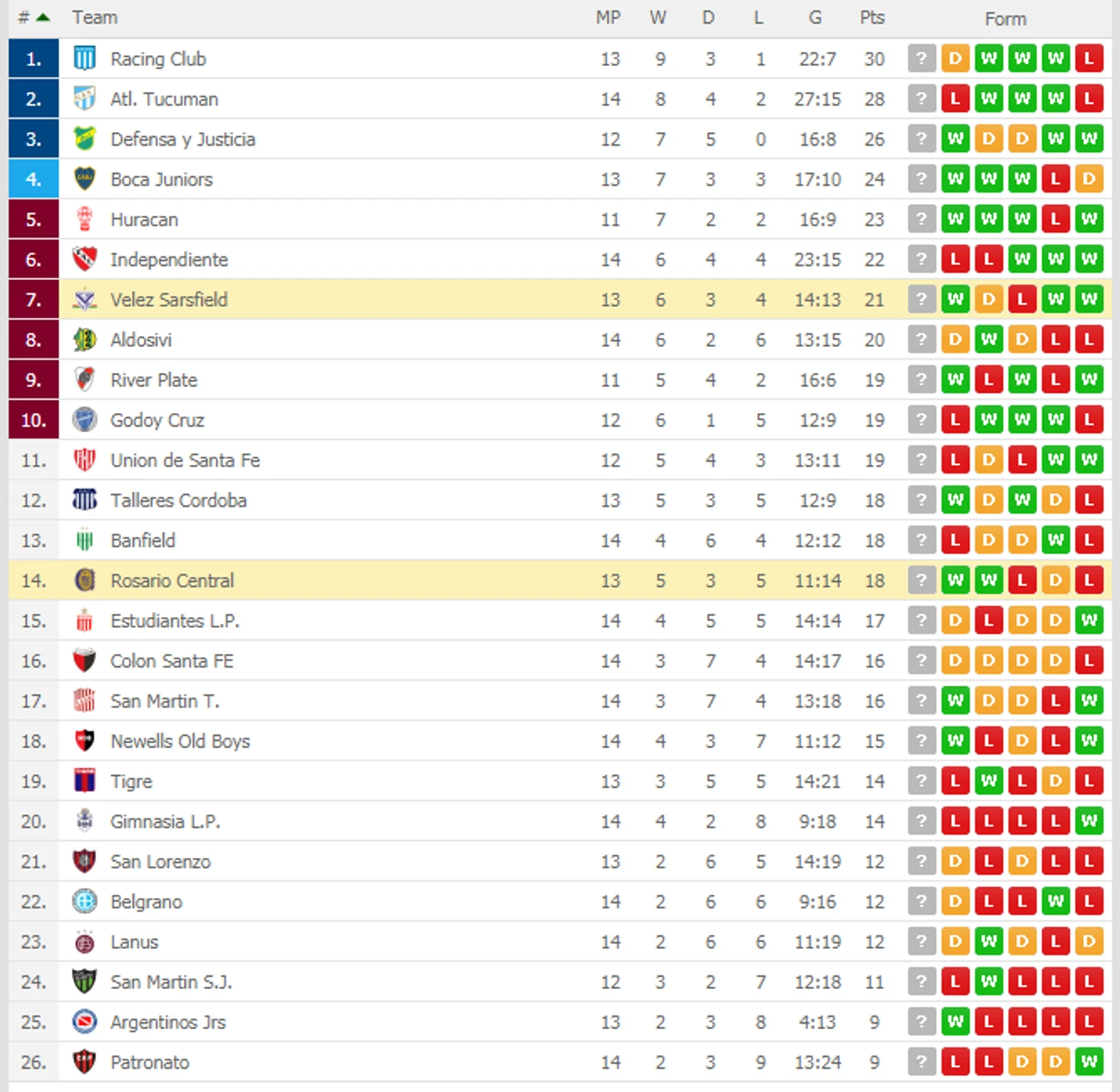This screenshot has height=1092, width=1120.
Task: Click the Patronato crest icon
Action: click(x=84, y=1062)
